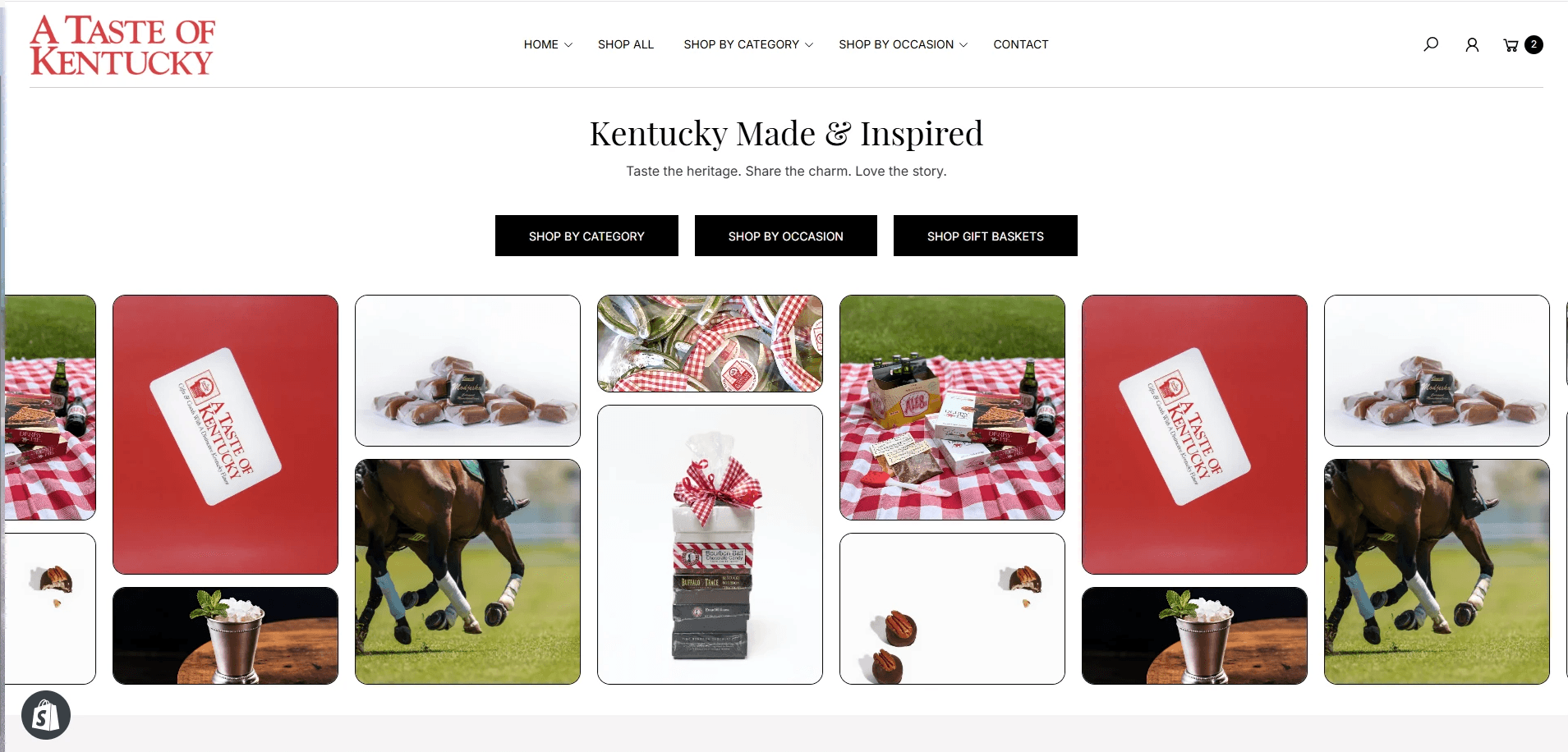The height and width of the screenshot is (752, 1568).
Task: Expand the Home dropdown chevron
Action: click(x=568, y=44)
